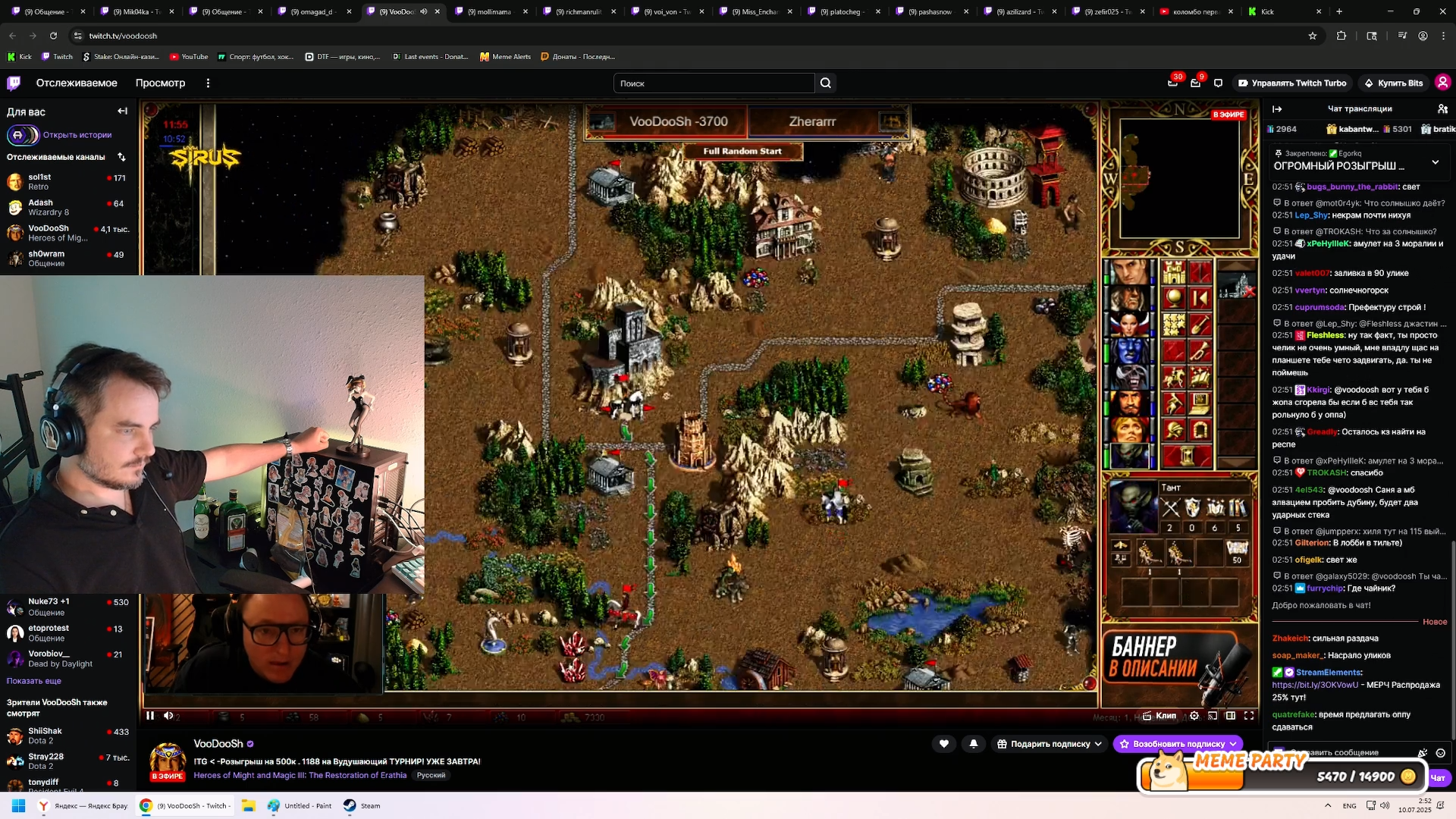Mute the stream player volume

[168, 716]
